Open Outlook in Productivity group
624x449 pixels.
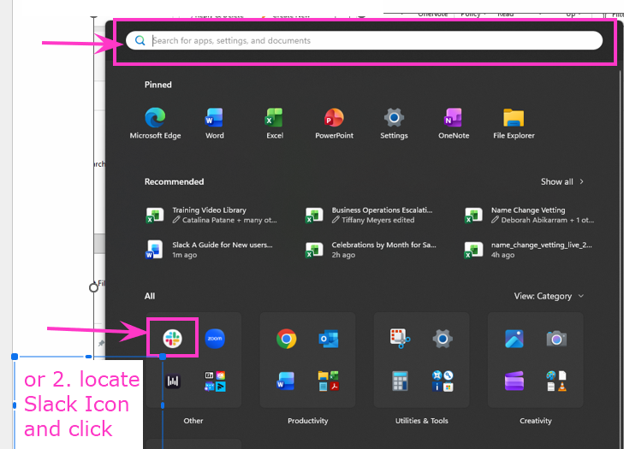[x=329, y=339]
